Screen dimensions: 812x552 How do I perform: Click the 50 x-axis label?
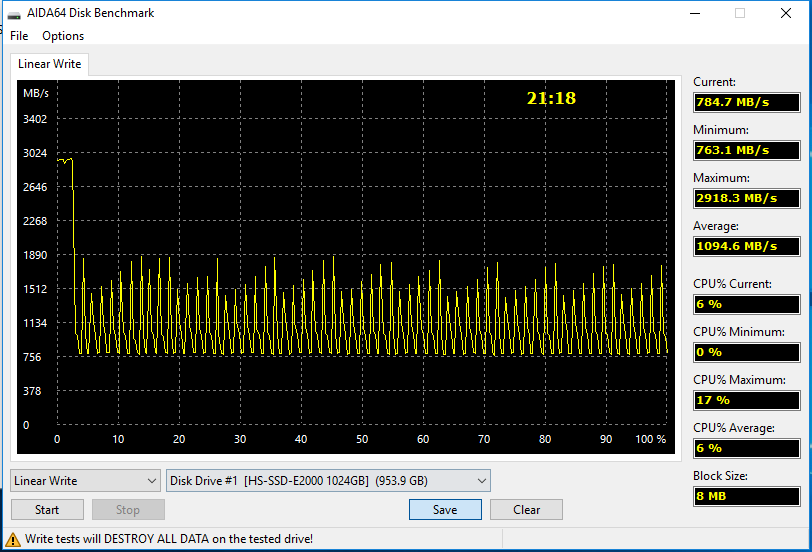click(362, 439)
